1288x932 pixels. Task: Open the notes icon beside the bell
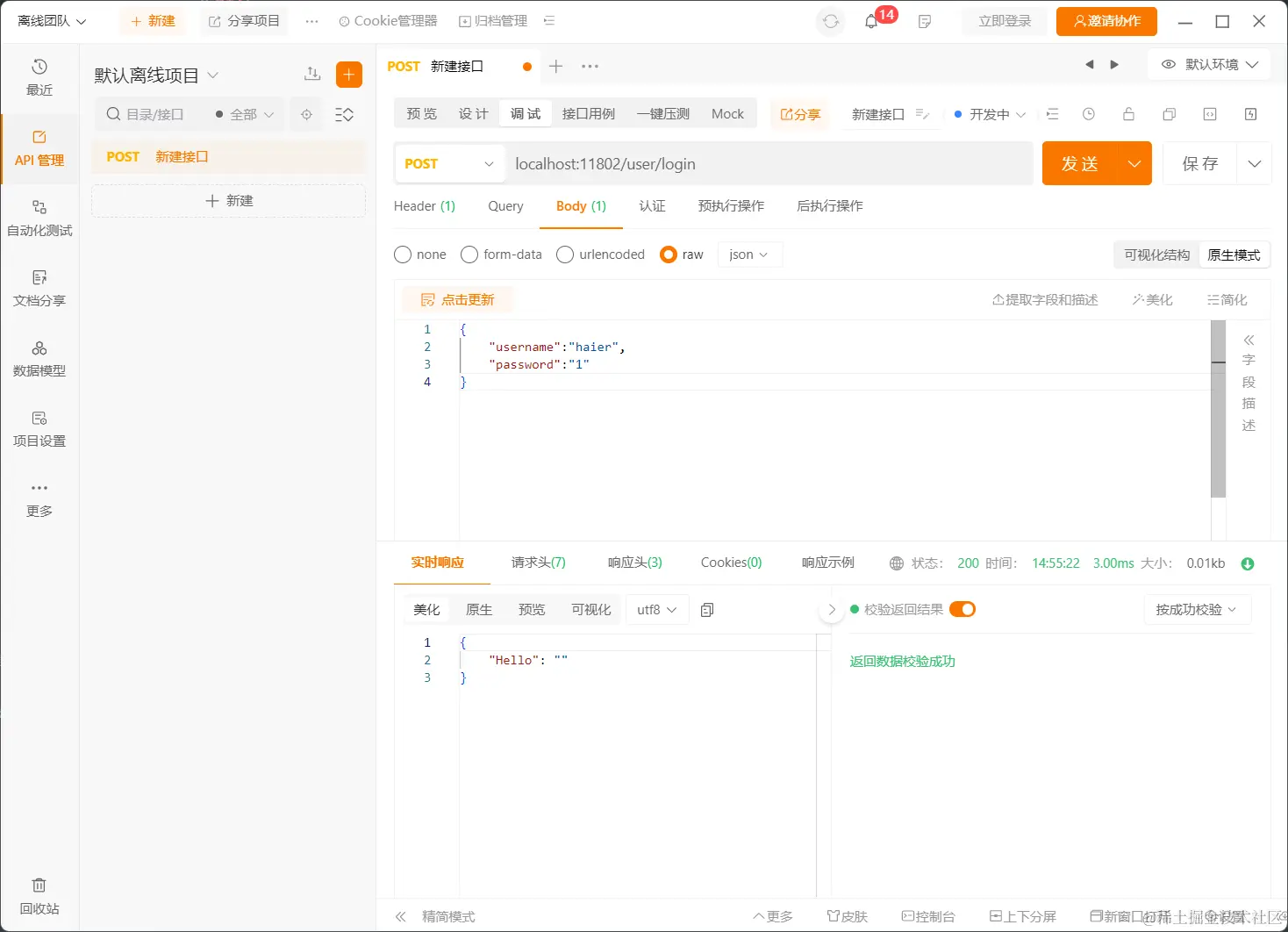pos(925,22)
